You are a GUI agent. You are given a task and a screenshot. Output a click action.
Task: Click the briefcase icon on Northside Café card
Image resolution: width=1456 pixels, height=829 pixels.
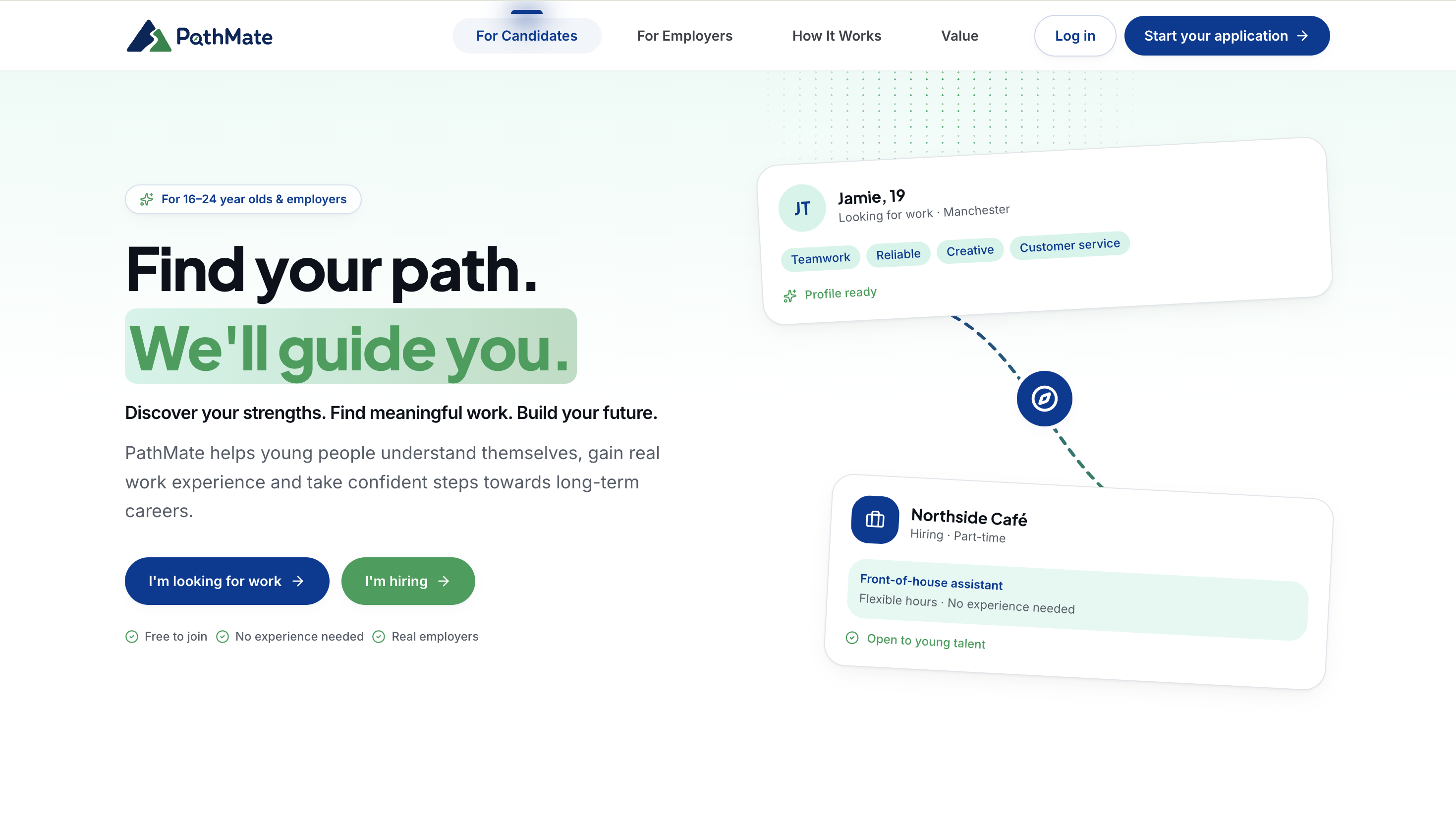click(875, 519)
